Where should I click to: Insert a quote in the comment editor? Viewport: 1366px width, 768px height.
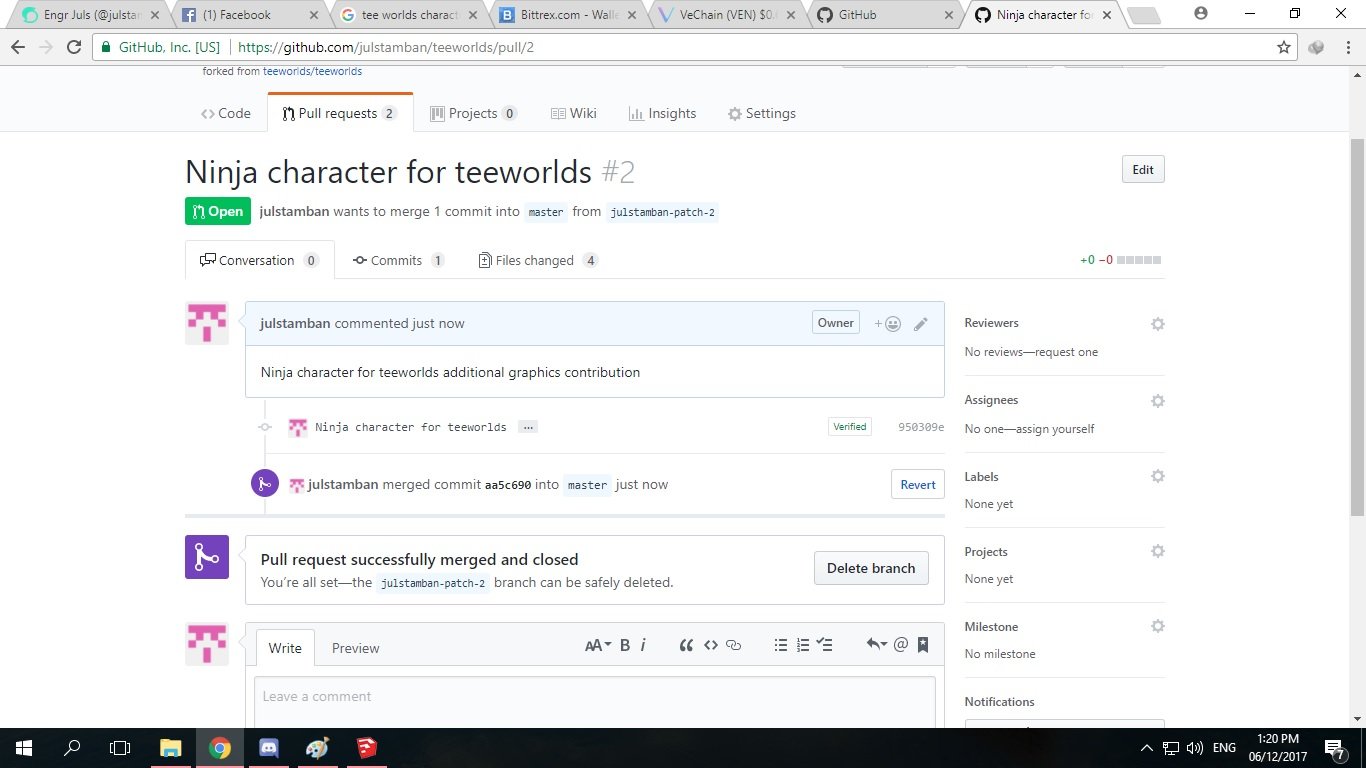pos(686,645)
